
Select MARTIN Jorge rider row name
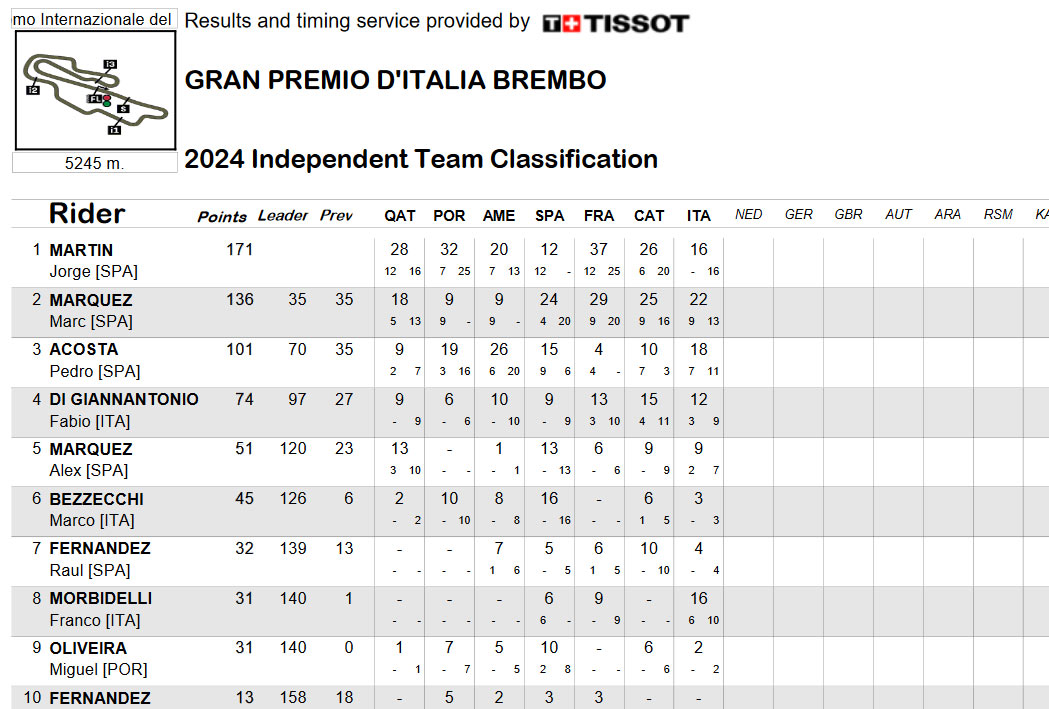94,261
